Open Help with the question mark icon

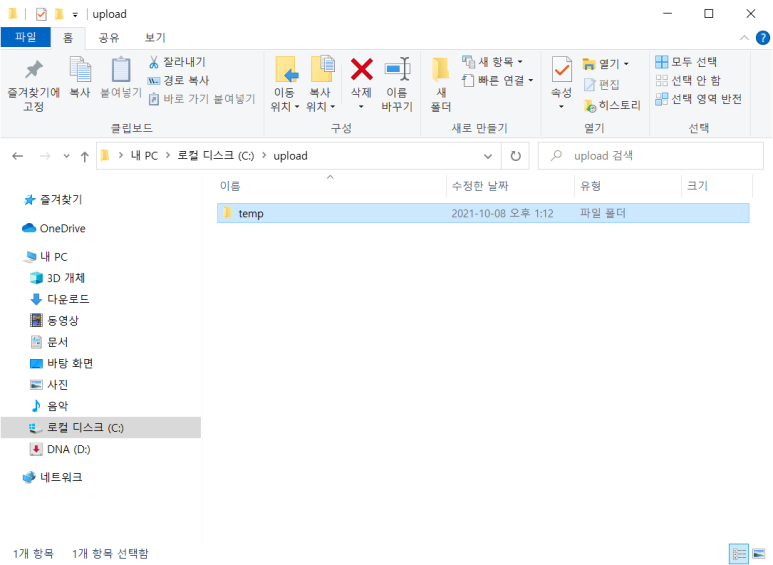762,37
